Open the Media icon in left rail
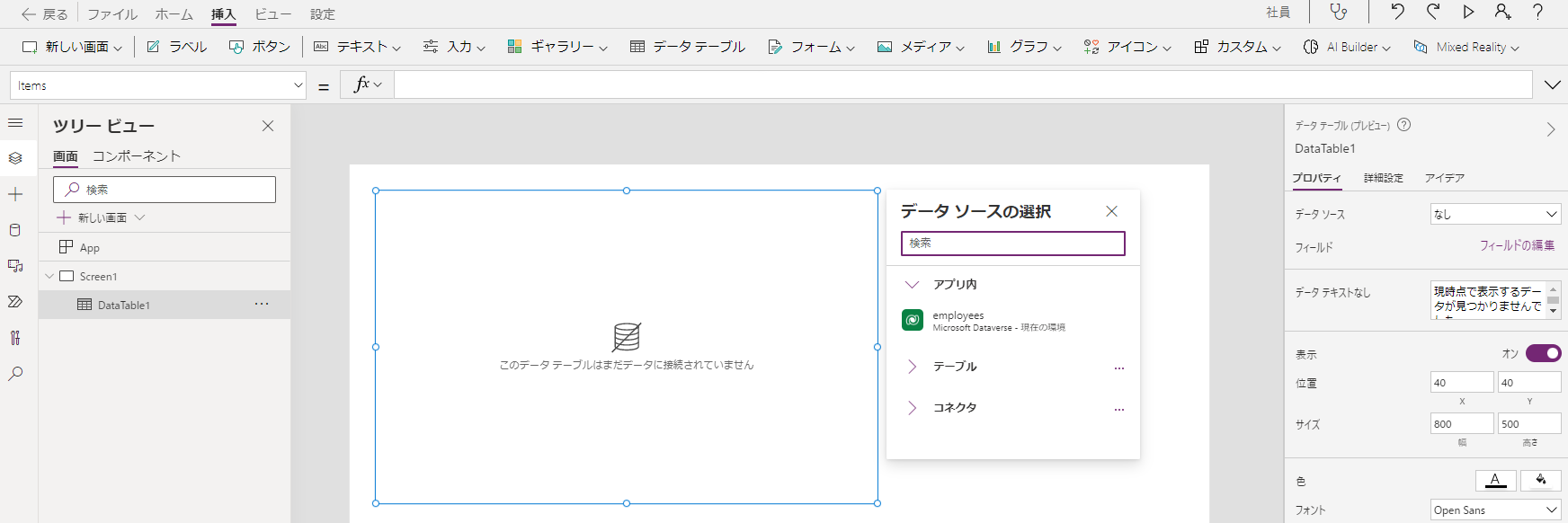The width and height of the screenshot is (1568, 523). 15,266
